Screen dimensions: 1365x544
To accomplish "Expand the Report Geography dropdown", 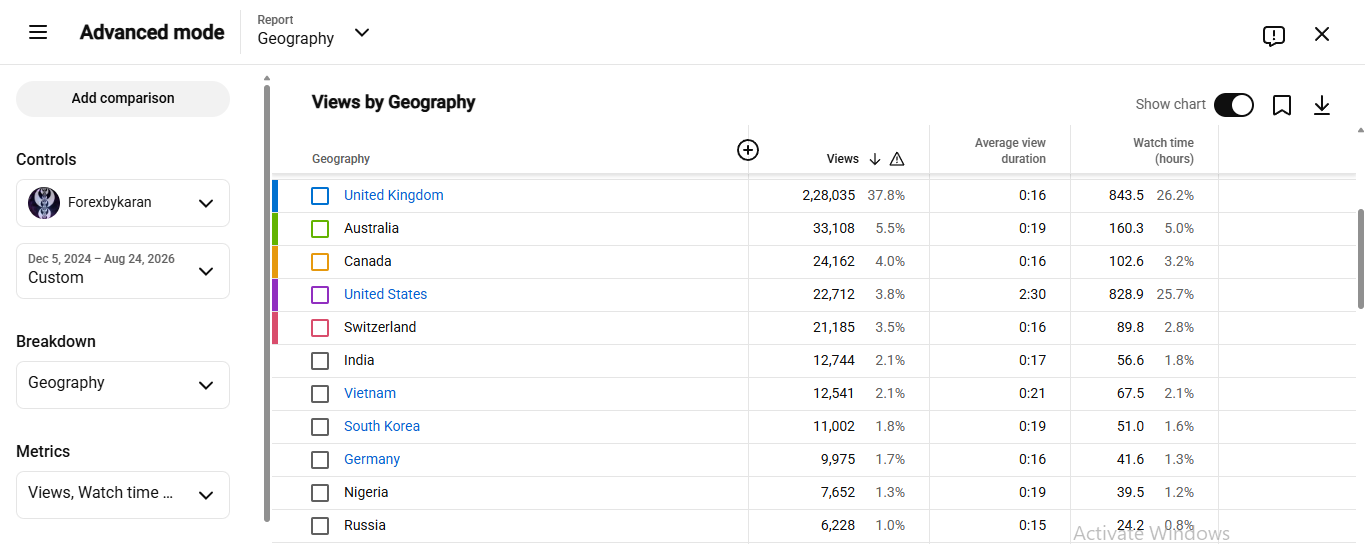I will tap(314, 32).
